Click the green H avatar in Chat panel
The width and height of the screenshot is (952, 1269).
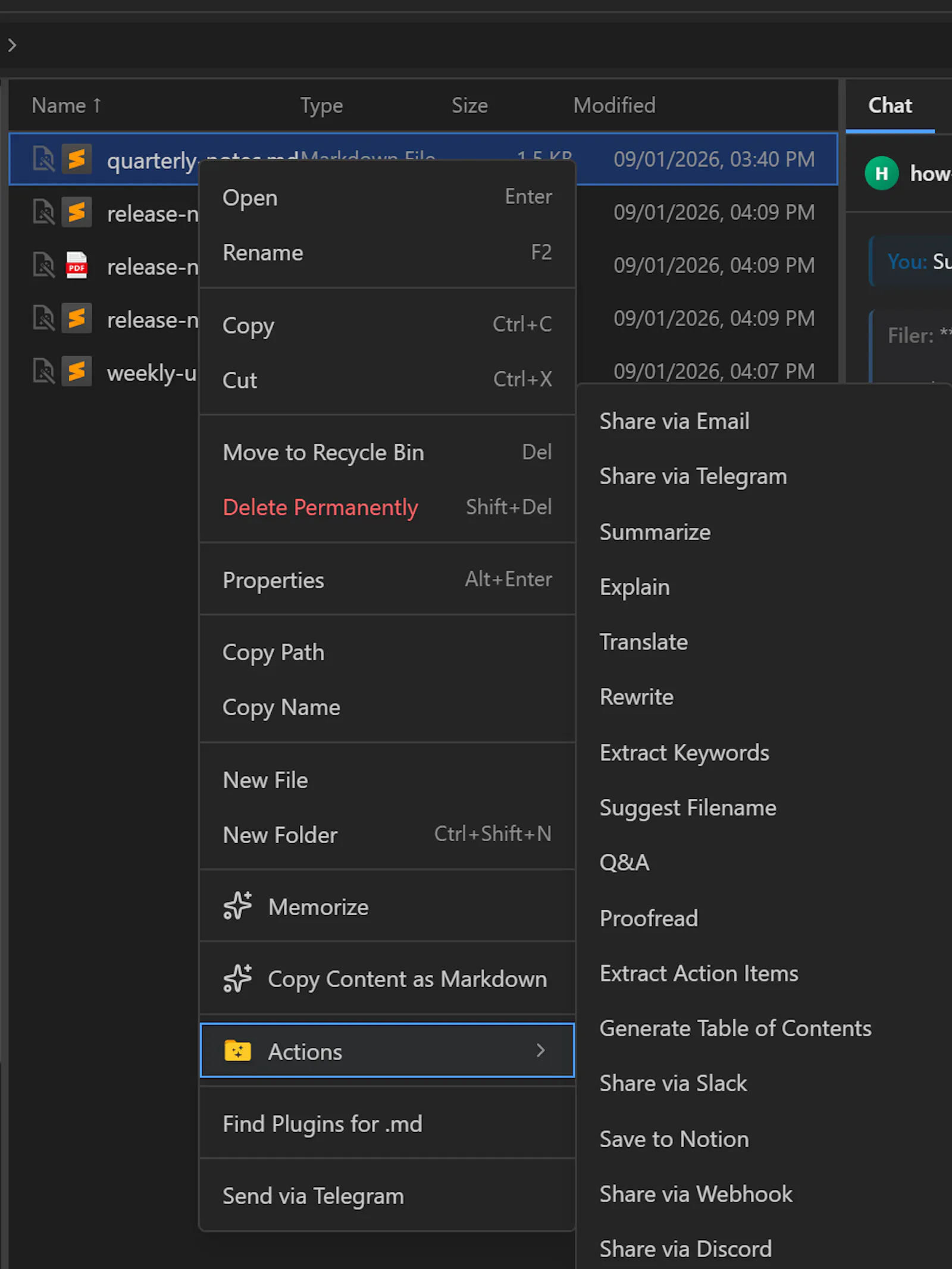(x=881, y=173)
